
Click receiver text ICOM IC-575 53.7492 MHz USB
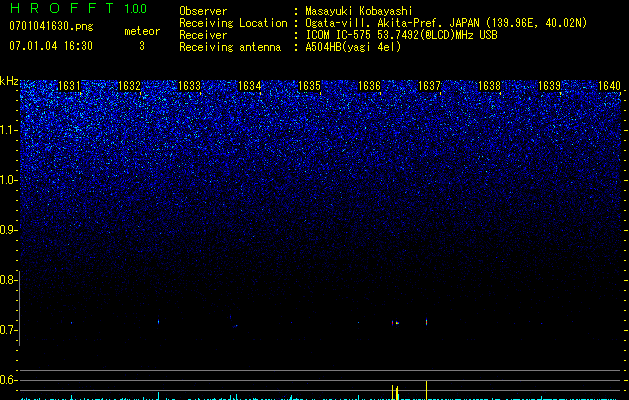tap(402, 35)
